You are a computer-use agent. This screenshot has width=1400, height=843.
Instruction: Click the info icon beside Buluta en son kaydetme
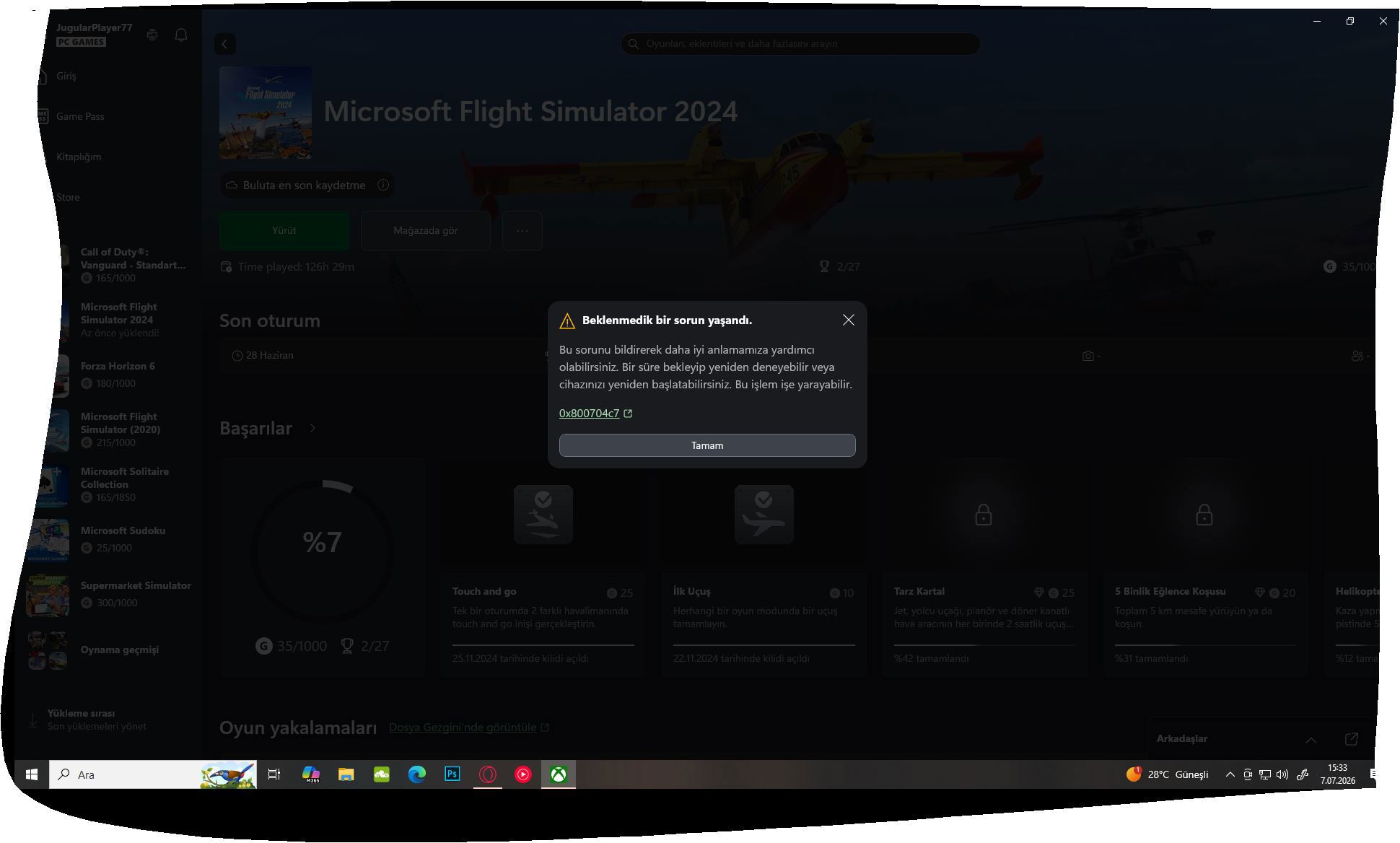pos(383,185)
